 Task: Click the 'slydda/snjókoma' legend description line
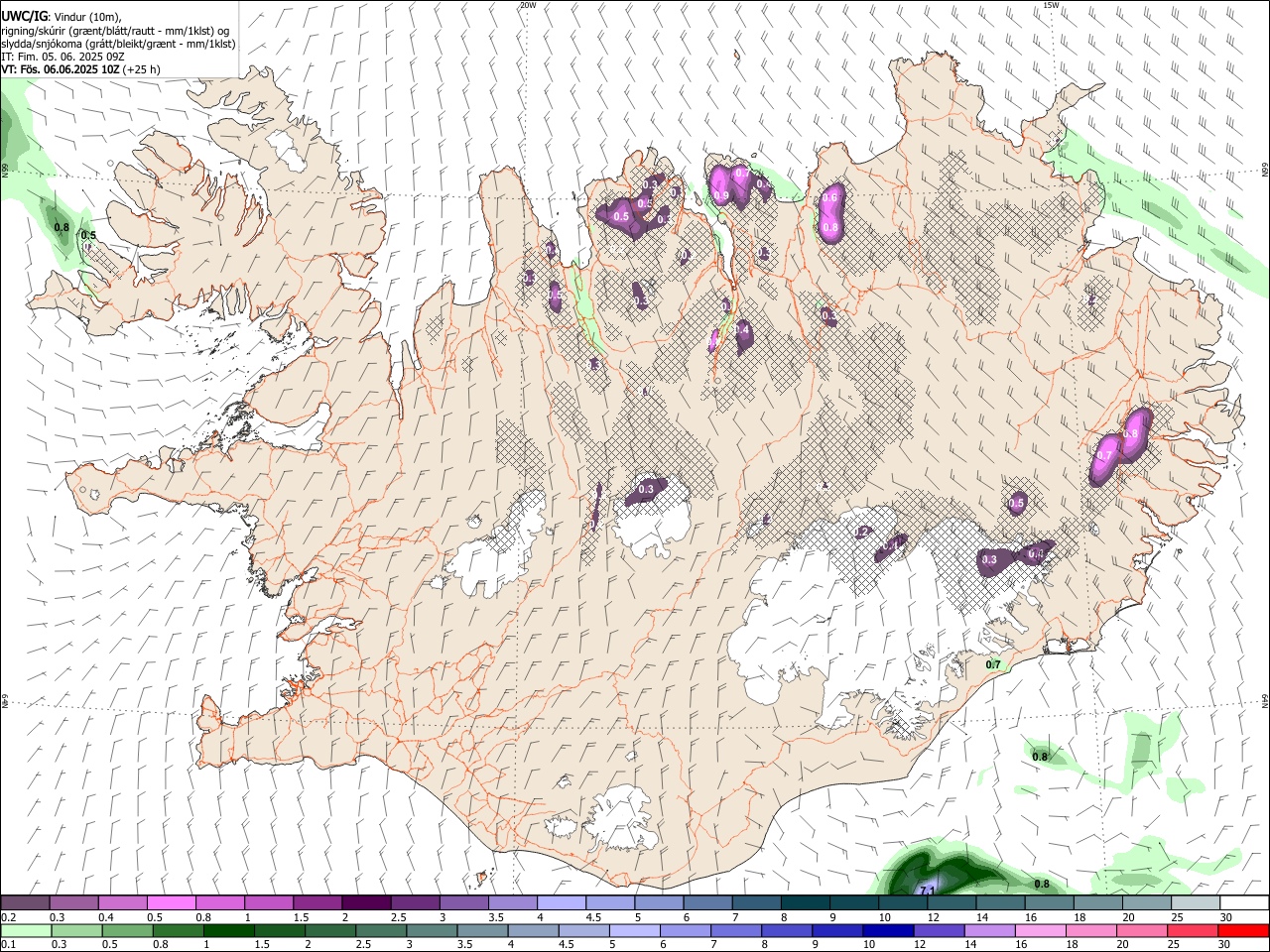click(x=118, y=44)
